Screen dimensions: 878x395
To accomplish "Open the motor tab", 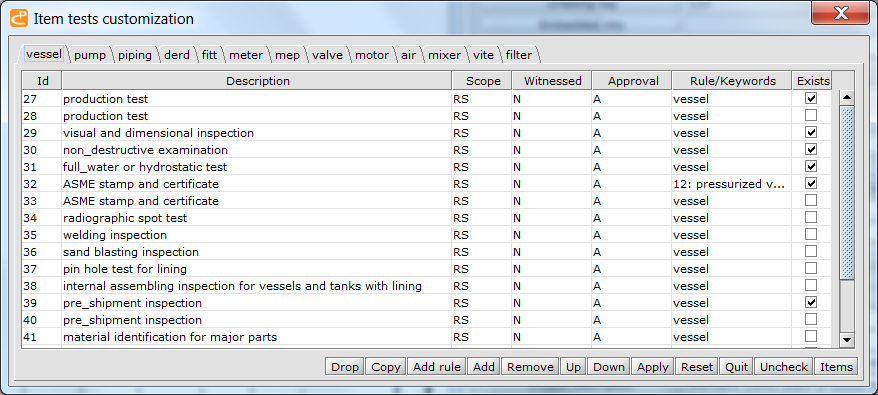I will click(x=372, y=55).
